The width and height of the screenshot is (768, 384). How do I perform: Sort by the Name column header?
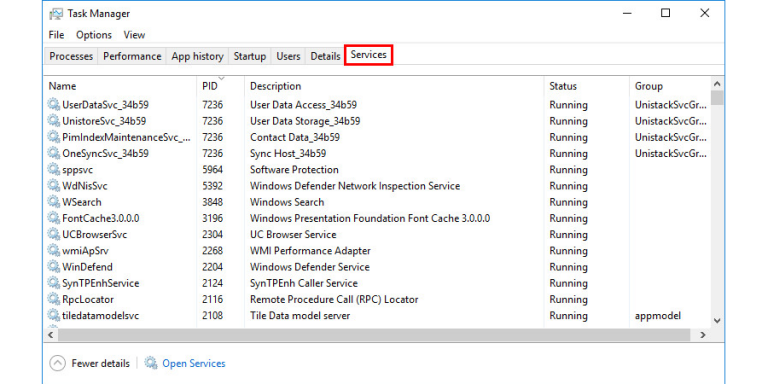pyautogui.click(x=120, y=86)
